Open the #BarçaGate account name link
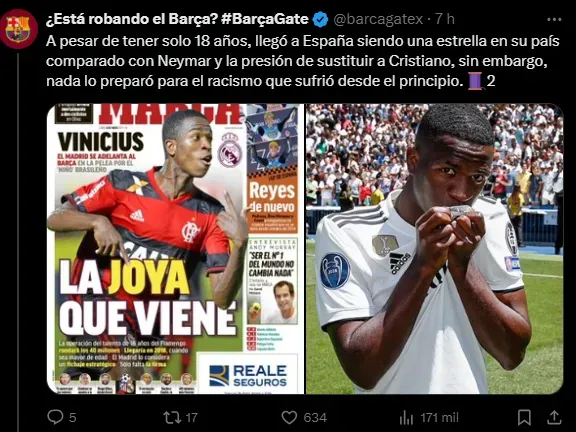The width and height of the screenshot is (576, 432). pos(177,19)
